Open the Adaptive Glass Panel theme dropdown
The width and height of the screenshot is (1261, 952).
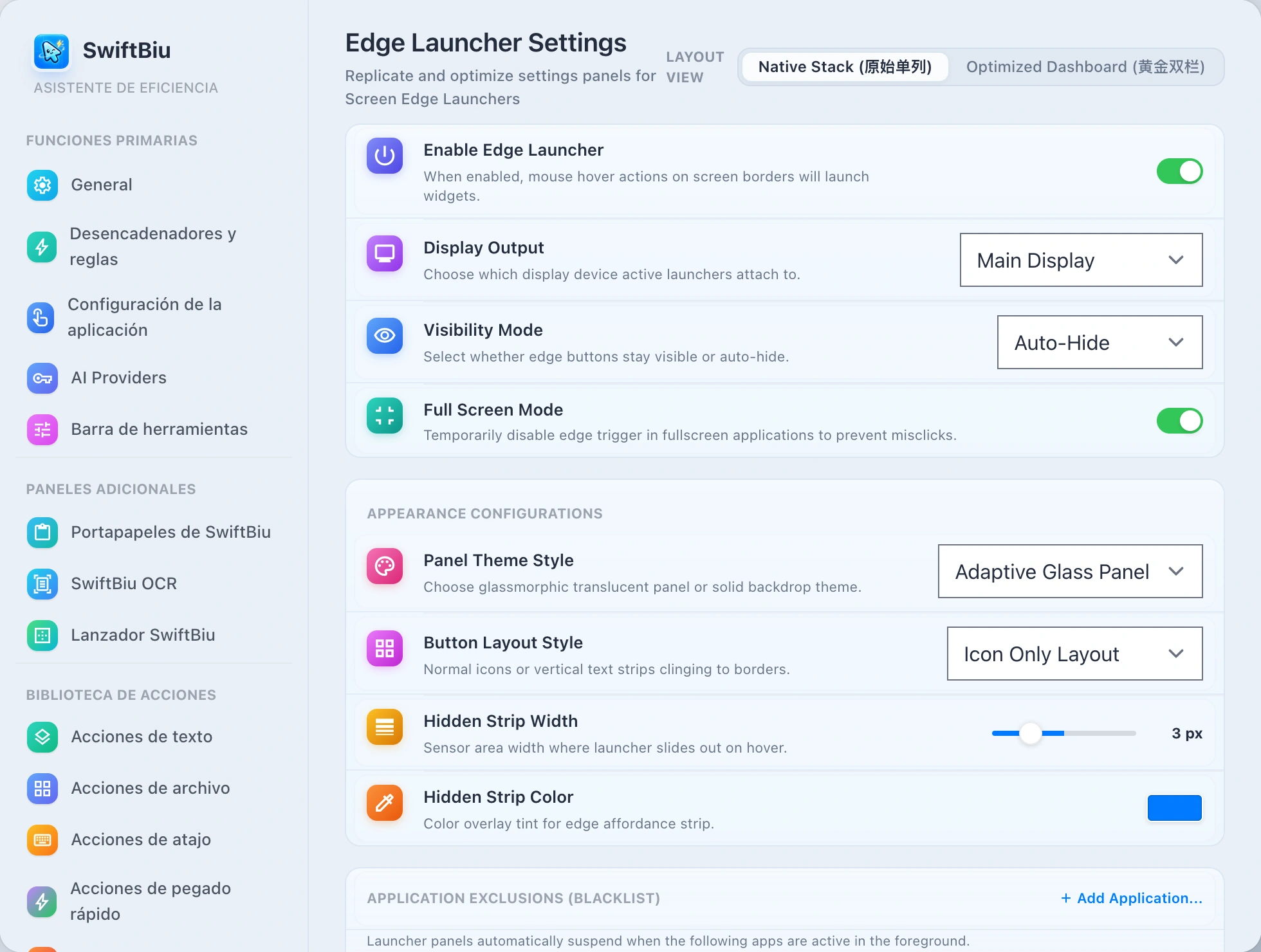pyautogui.click(x=1070, y=571)
